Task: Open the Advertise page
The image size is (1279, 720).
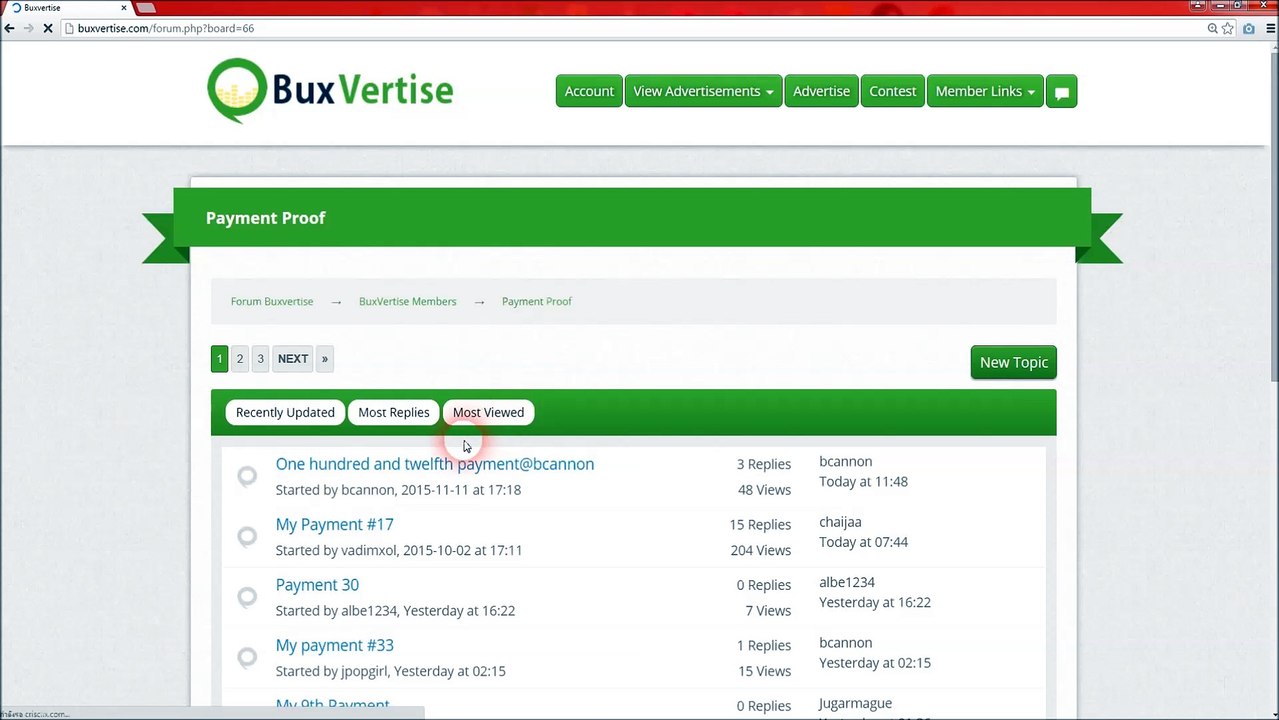Action: (x=821, y=91)
